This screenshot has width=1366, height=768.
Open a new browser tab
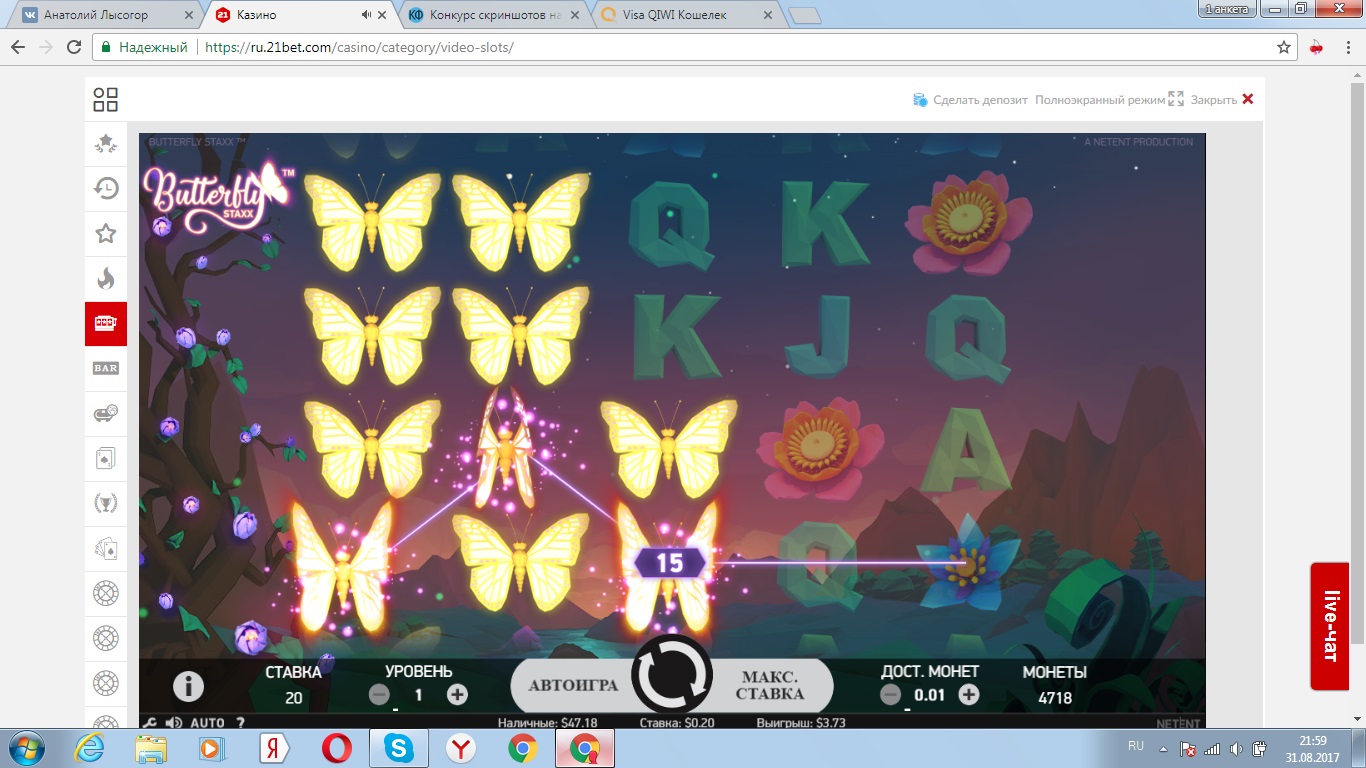click(805, 15)
